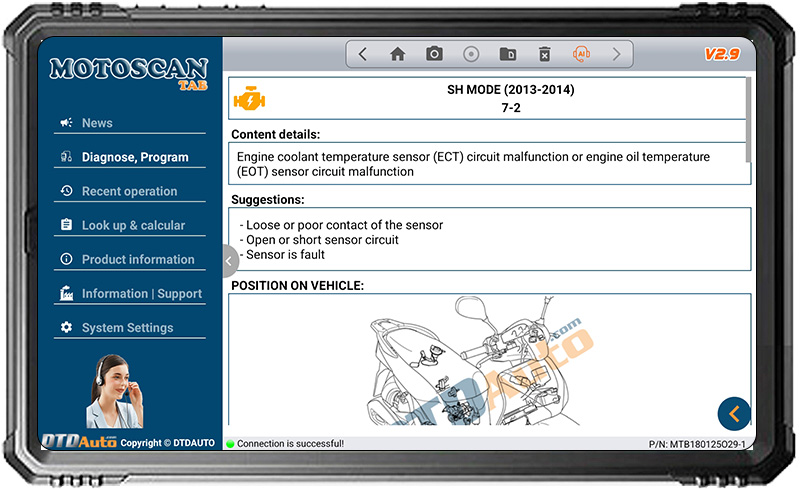Collapse the sidebar with gray chevron handle
Viewport: 800px width, 489px height.
click(230, 261)
